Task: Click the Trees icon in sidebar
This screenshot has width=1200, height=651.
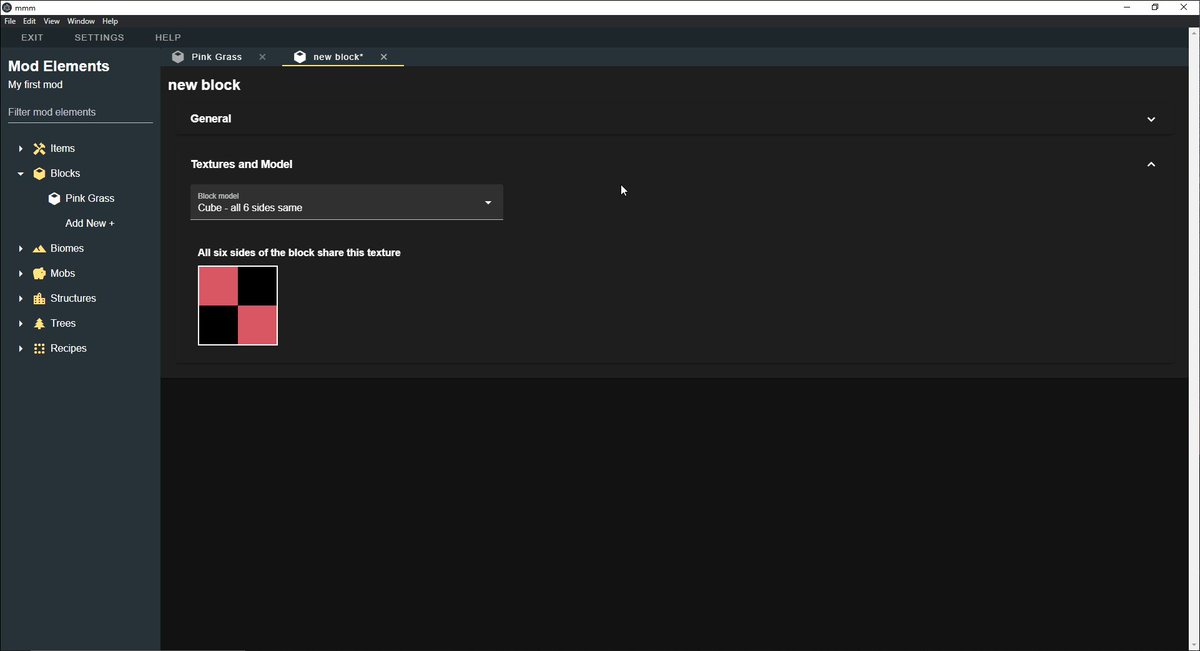Action: (x=39, y=323)
